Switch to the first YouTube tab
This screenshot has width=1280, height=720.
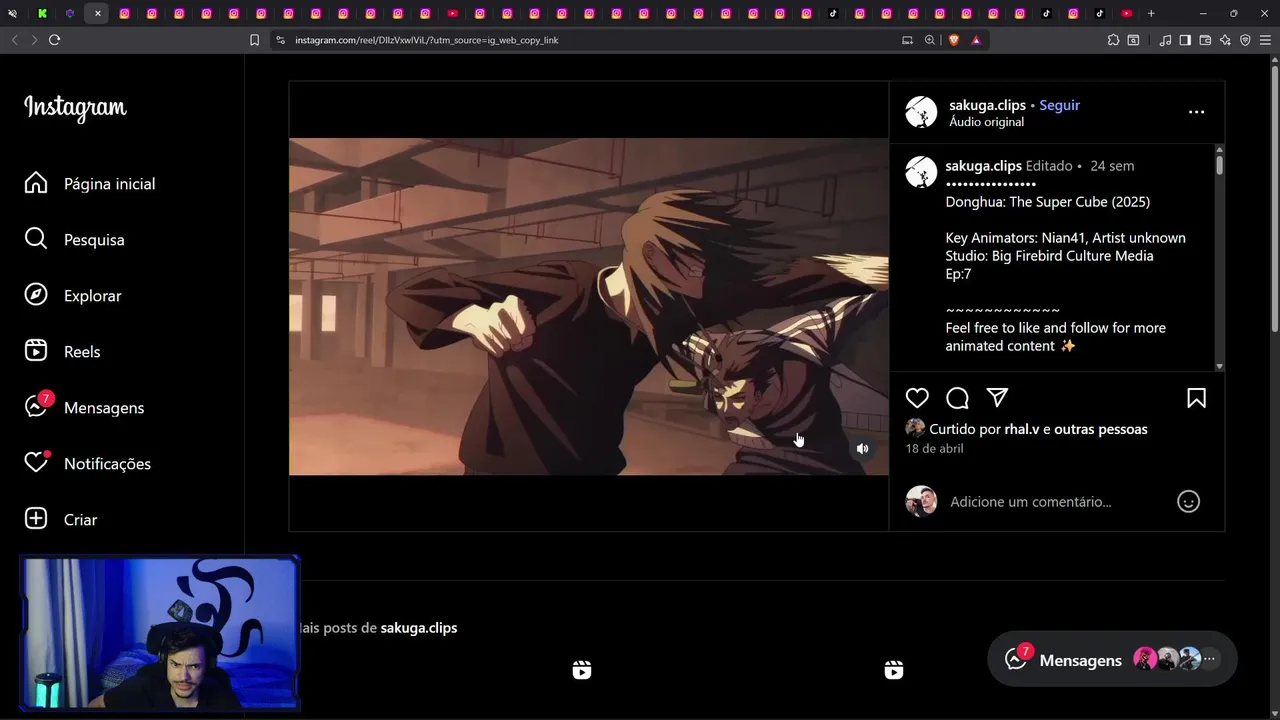452,13
